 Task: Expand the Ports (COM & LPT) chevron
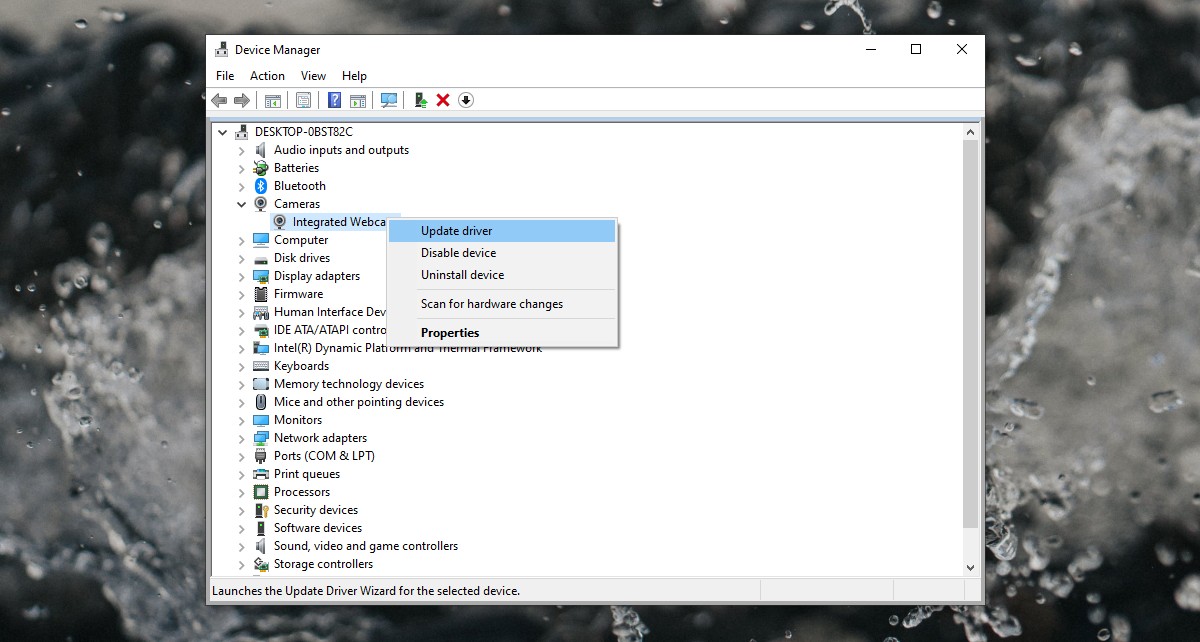click(x=241, y=456)
